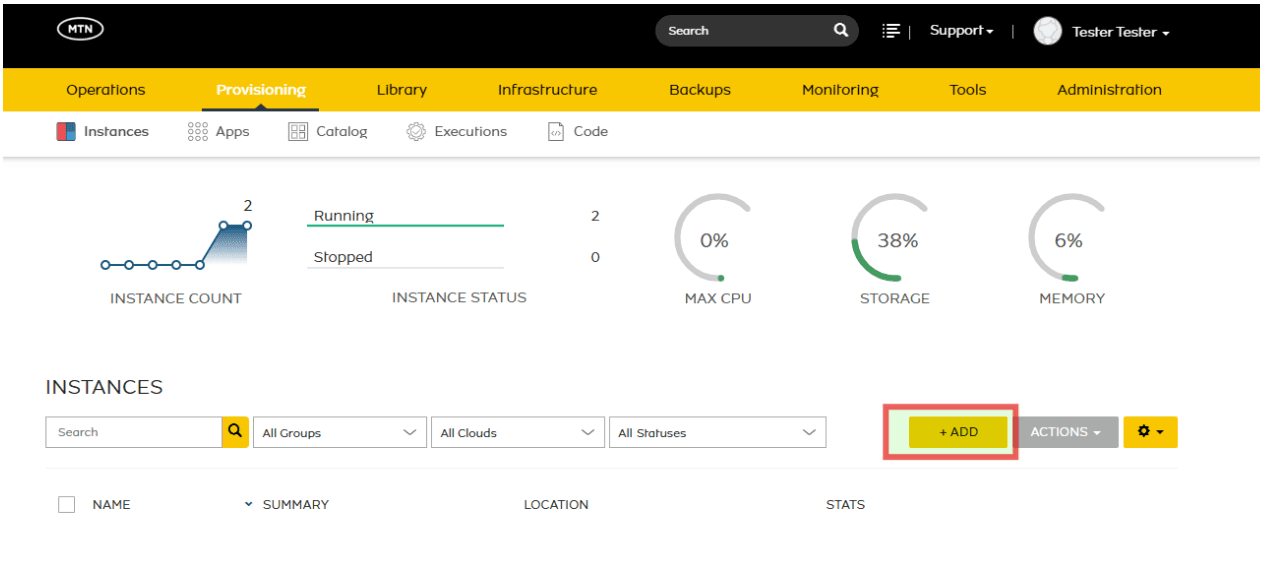Click the INSTANCE STATUS label
Screen dimensions: 1263x567
(x=459, y=297)
